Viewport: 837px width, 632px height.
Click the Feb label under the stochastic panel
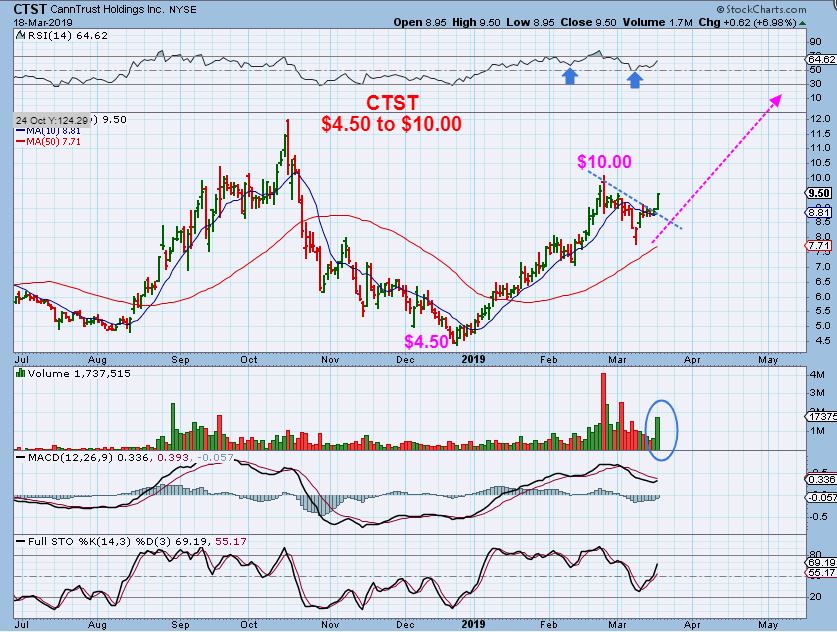click(x=549, y=625)
